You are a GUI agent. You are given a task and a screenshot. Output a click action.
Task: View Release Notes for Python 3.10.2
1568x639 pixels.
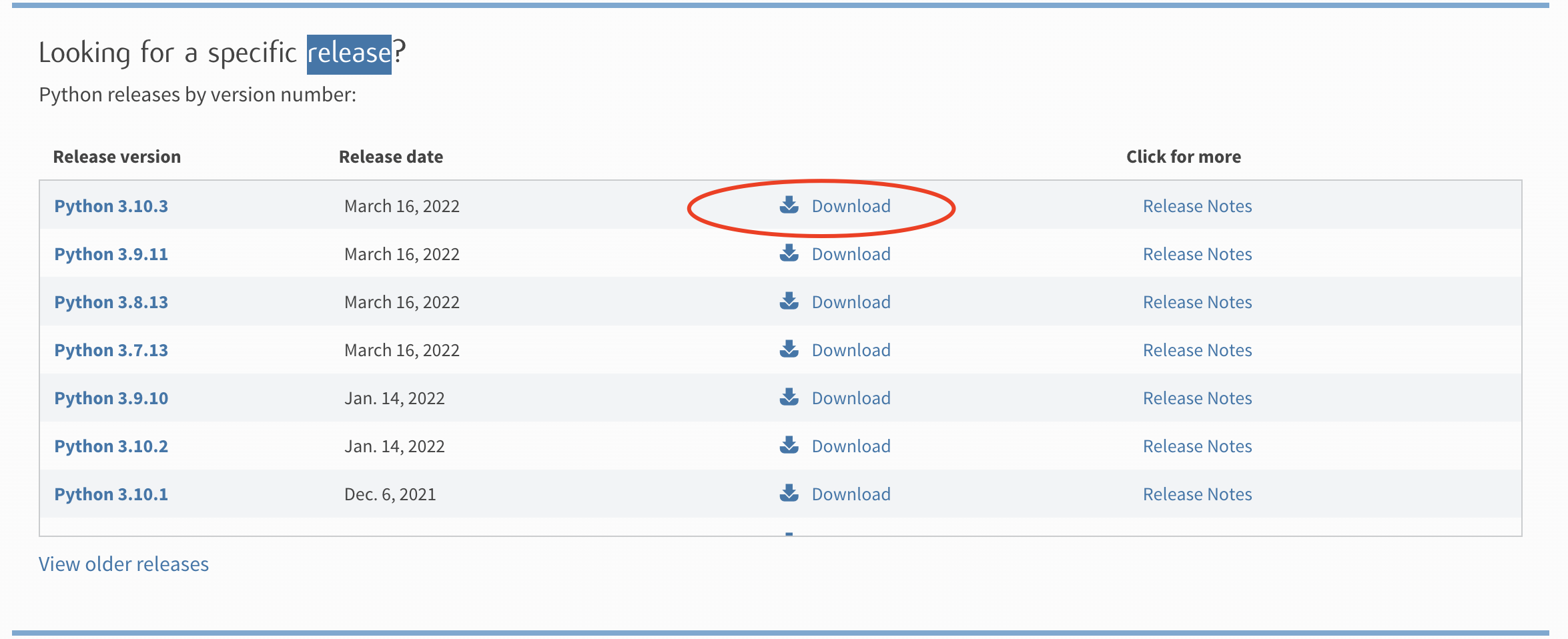click(x=1198, y=446)
